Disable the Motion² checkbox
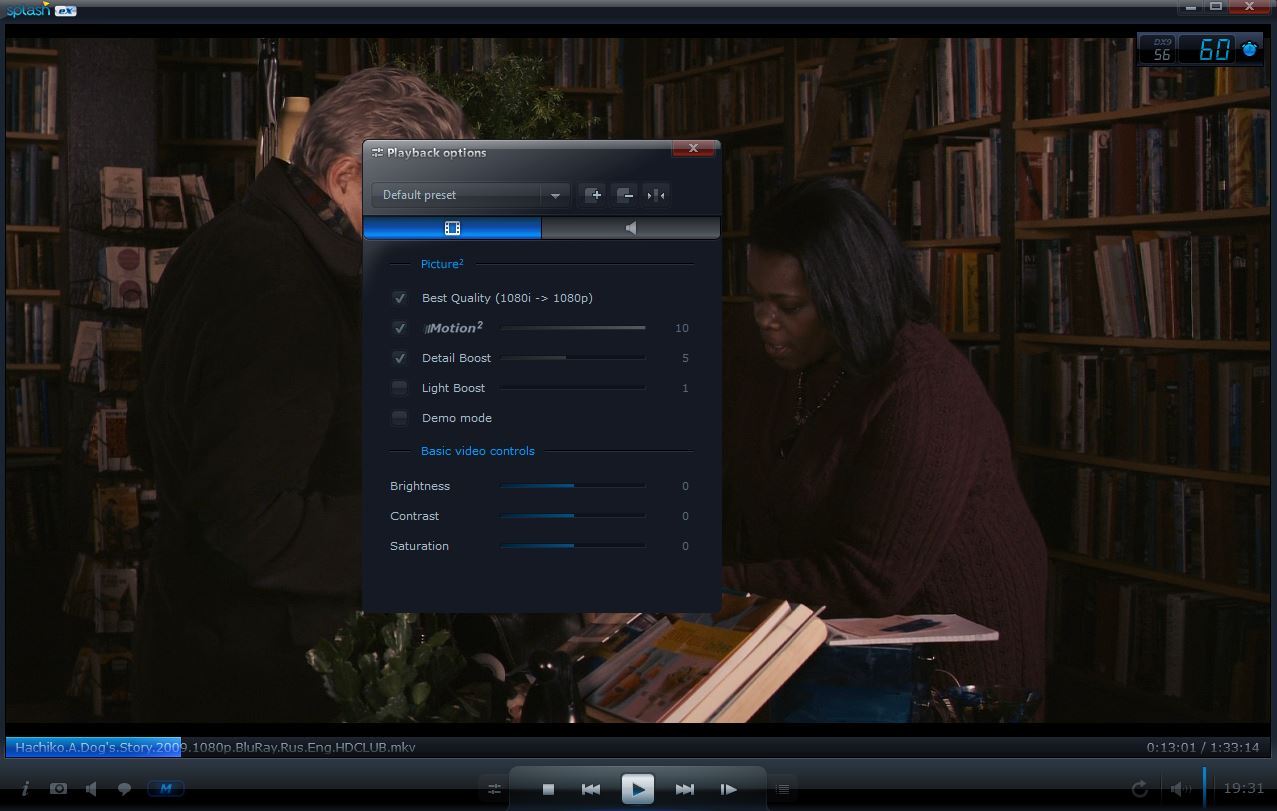1277x811 pixels. (x=400, y=328)
